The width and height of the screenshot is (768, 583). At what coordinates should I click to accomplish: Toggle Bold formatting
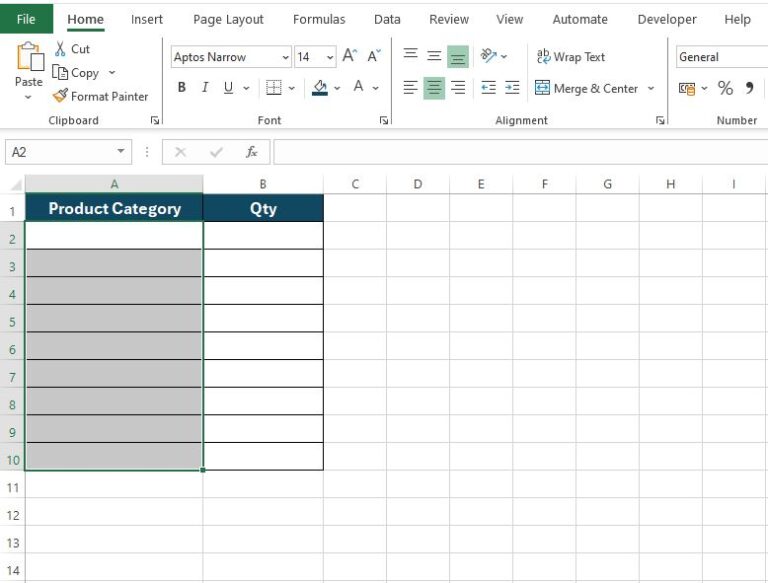(181, 88)
